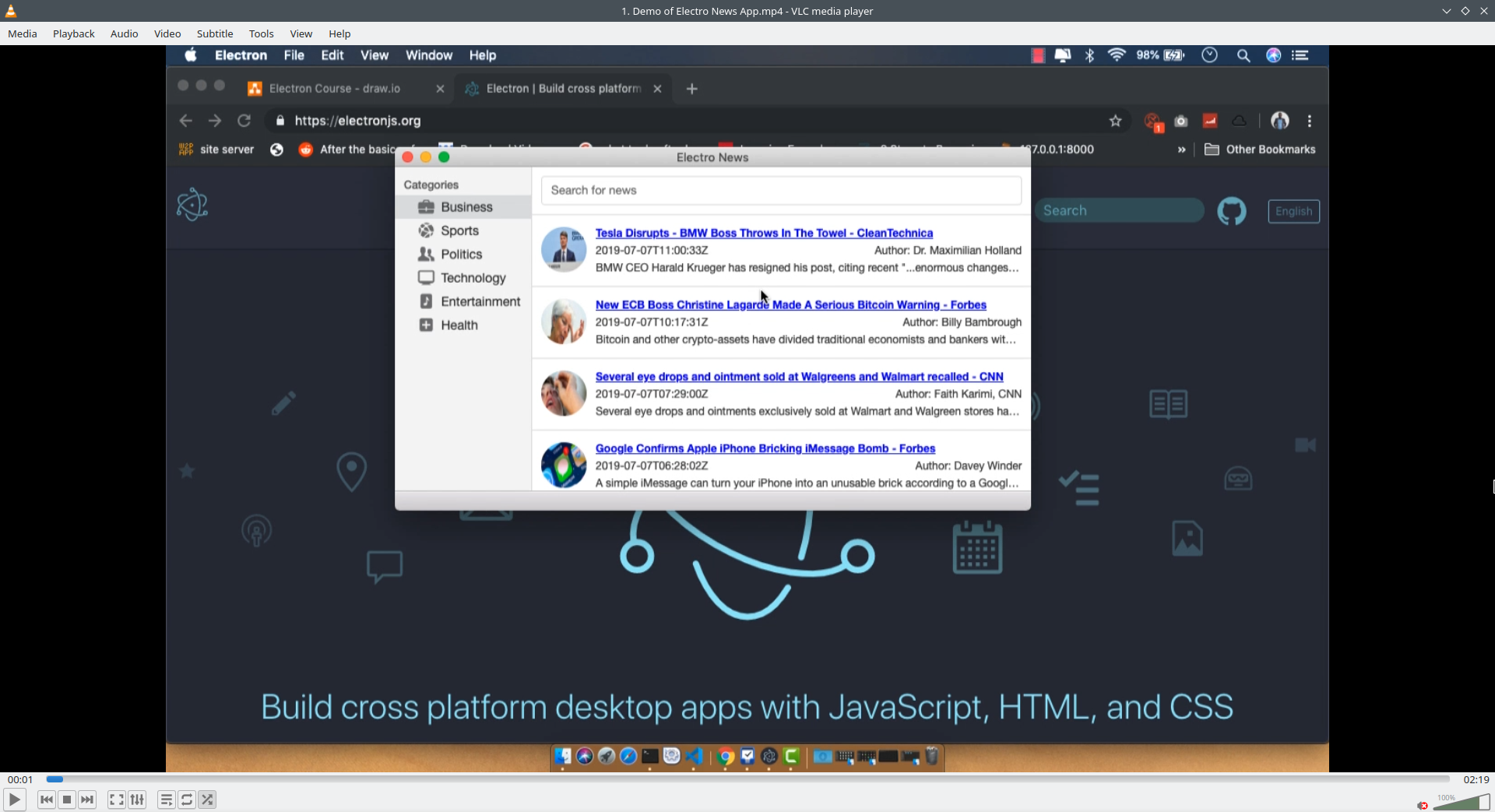Click the 00:01 elapsed time label
Screen dimensions: 1495x812
[20, 779]
